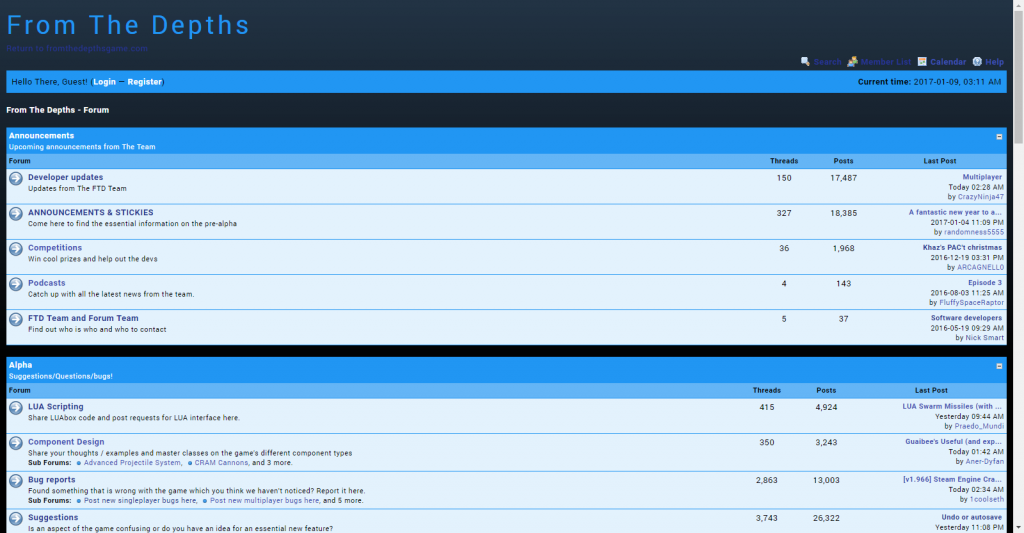Open FTD Team and Forum Team forum
Screen dimensions: 1024x533
point(83,318)
